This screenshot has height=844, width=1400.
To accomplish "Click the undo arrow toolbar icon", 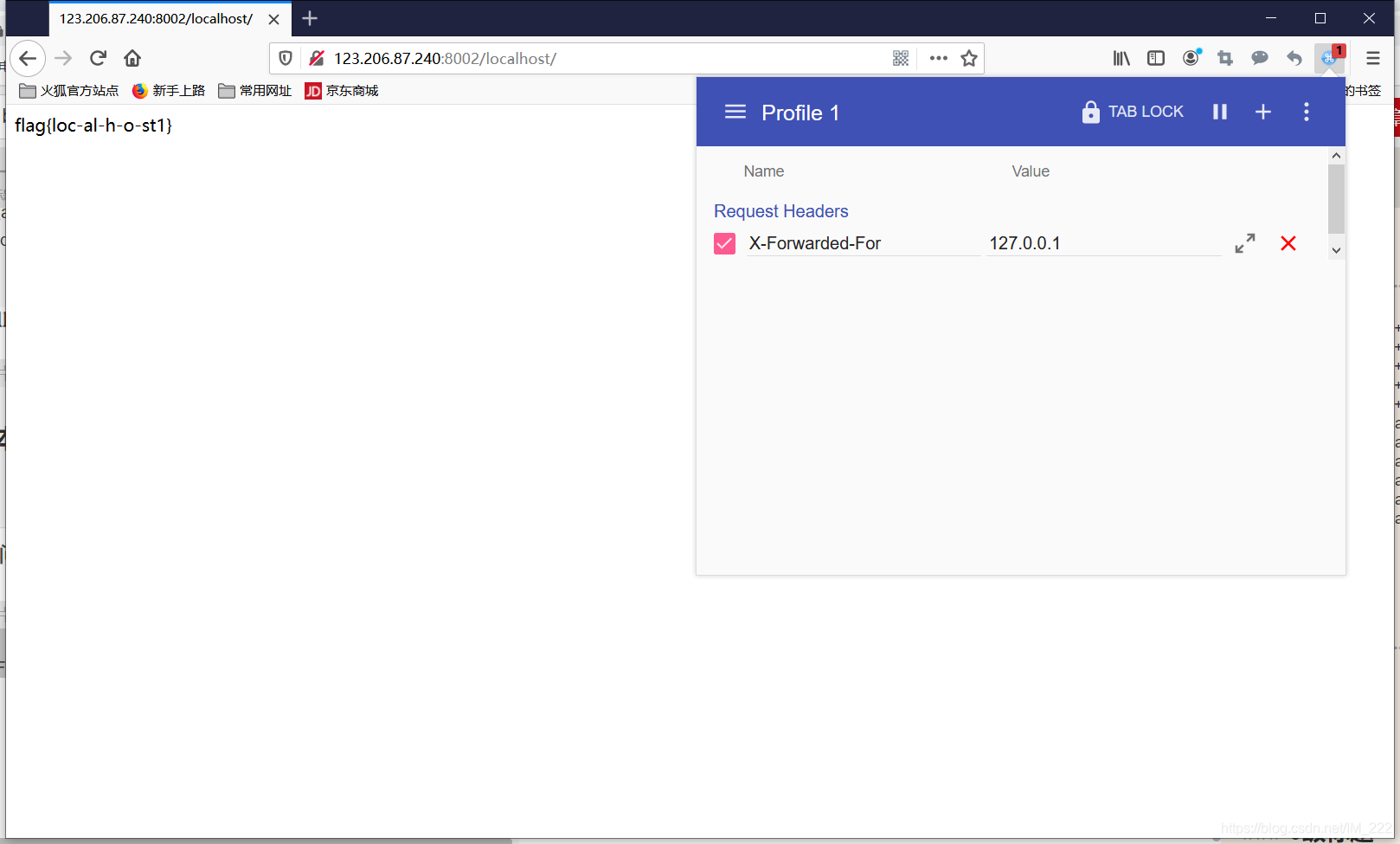I will pyautogui.click(x=1294, y=59).
